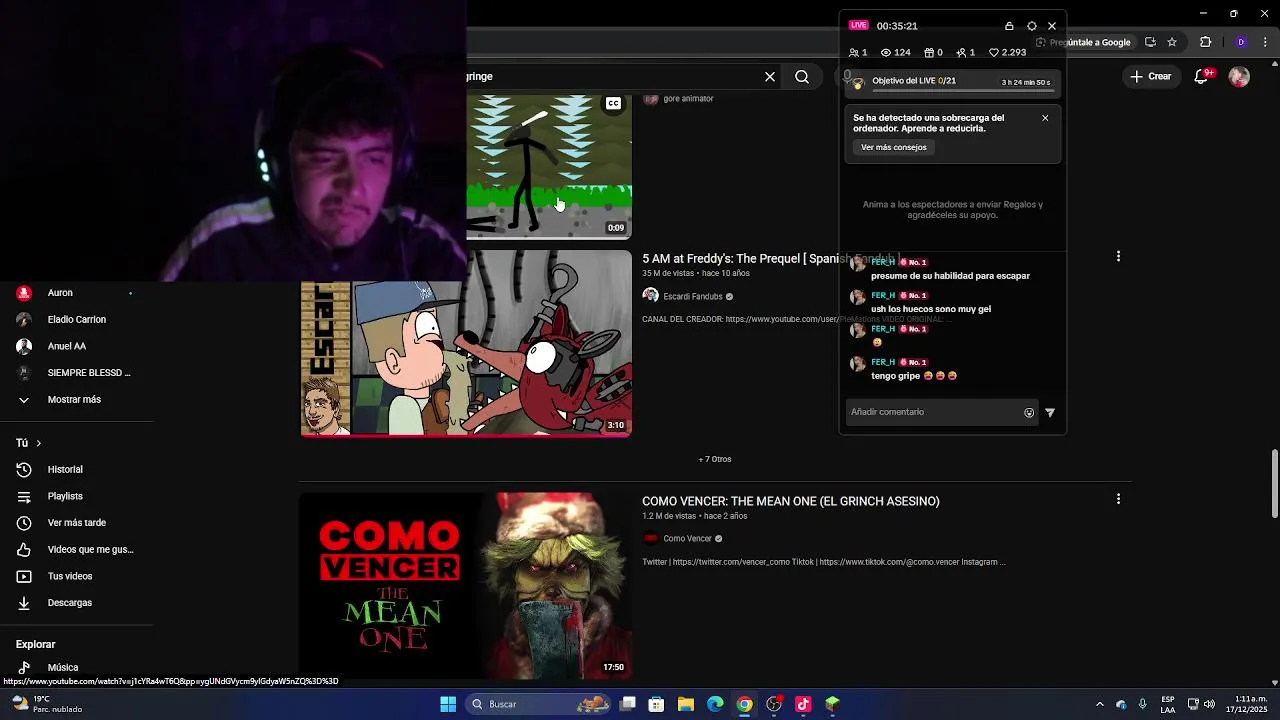Viewport: 1280px width, 720px height.
Task: Click the viewers count eye icon
Action: pyautogui.click(x=885, y=52)
